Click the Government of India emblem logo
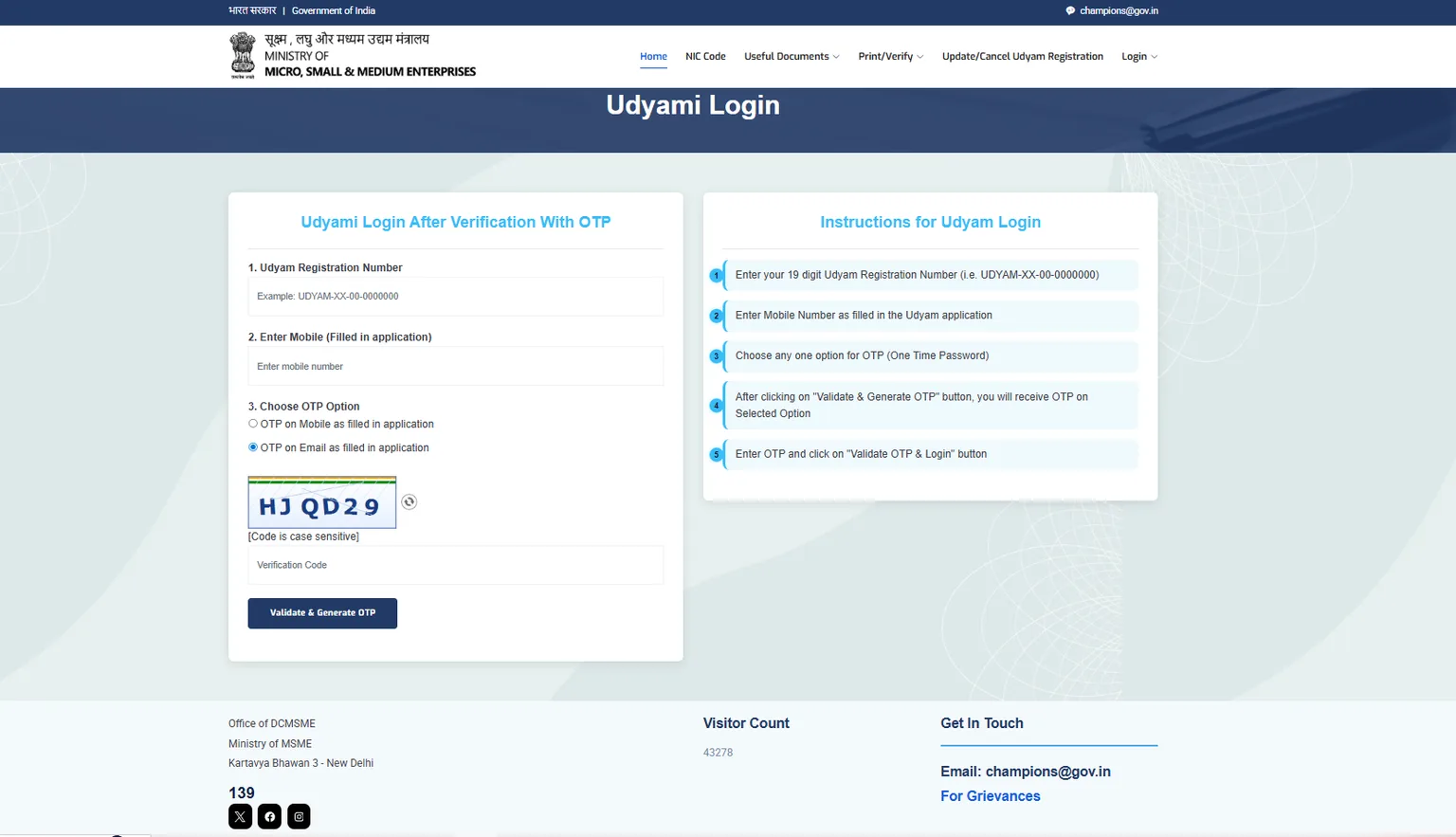Viewport: 1456px width, 837px height. (x=243, y=55)
